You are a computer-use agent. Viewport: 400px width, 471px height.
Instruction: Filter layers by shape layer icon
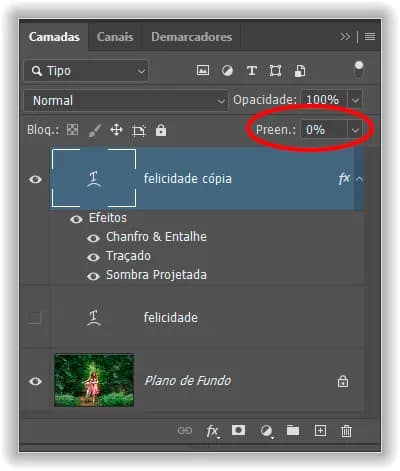pos(275,71)
